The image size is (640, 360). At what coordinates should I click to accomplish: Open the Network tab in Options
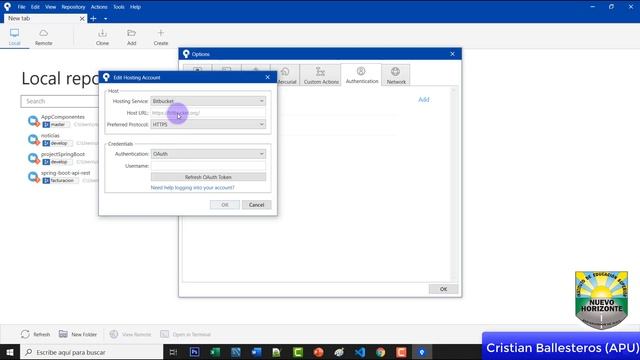coord(396,75)
